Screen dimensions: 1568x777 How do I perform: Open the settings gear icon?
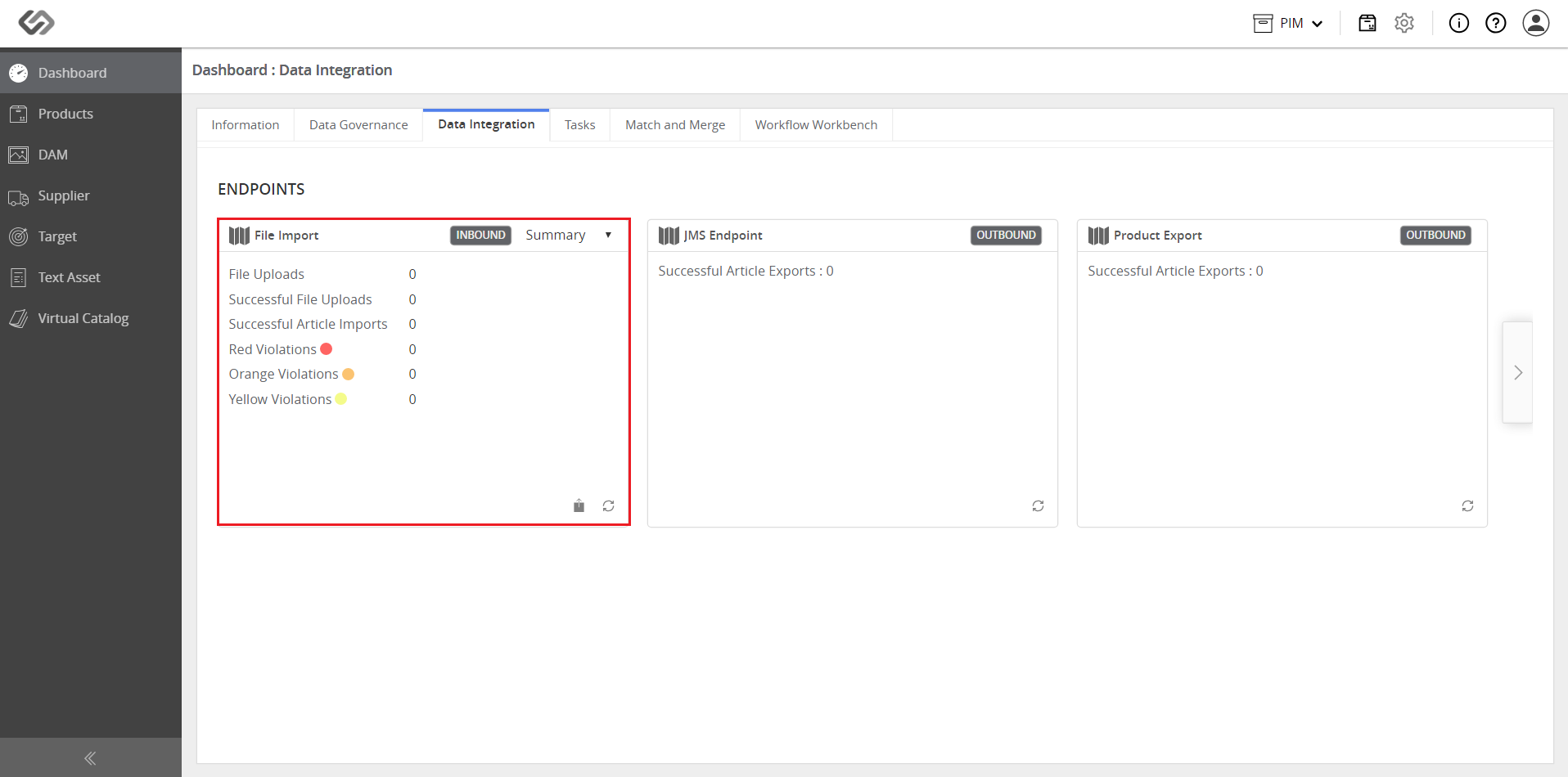tap(1404, 23)
